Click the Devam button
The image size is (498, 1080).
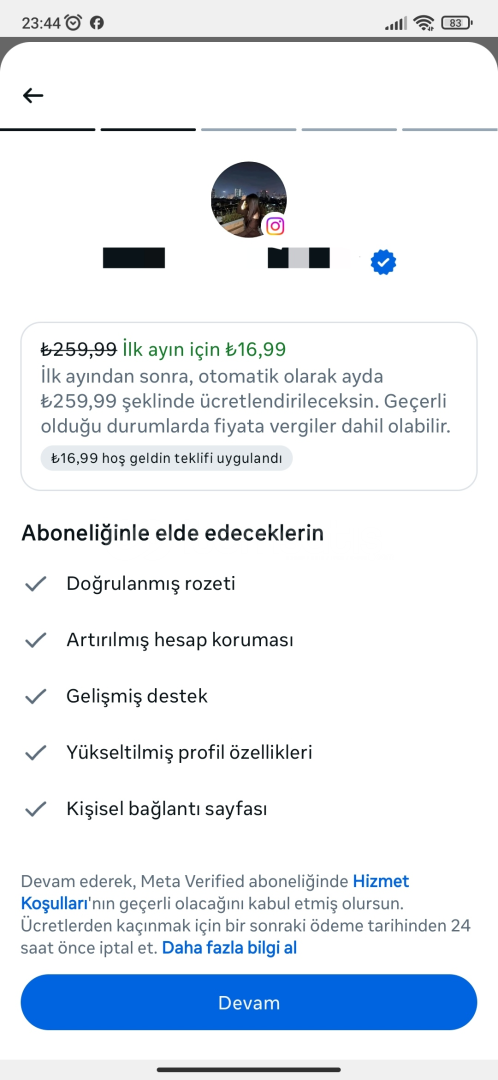click(249, 1002)
